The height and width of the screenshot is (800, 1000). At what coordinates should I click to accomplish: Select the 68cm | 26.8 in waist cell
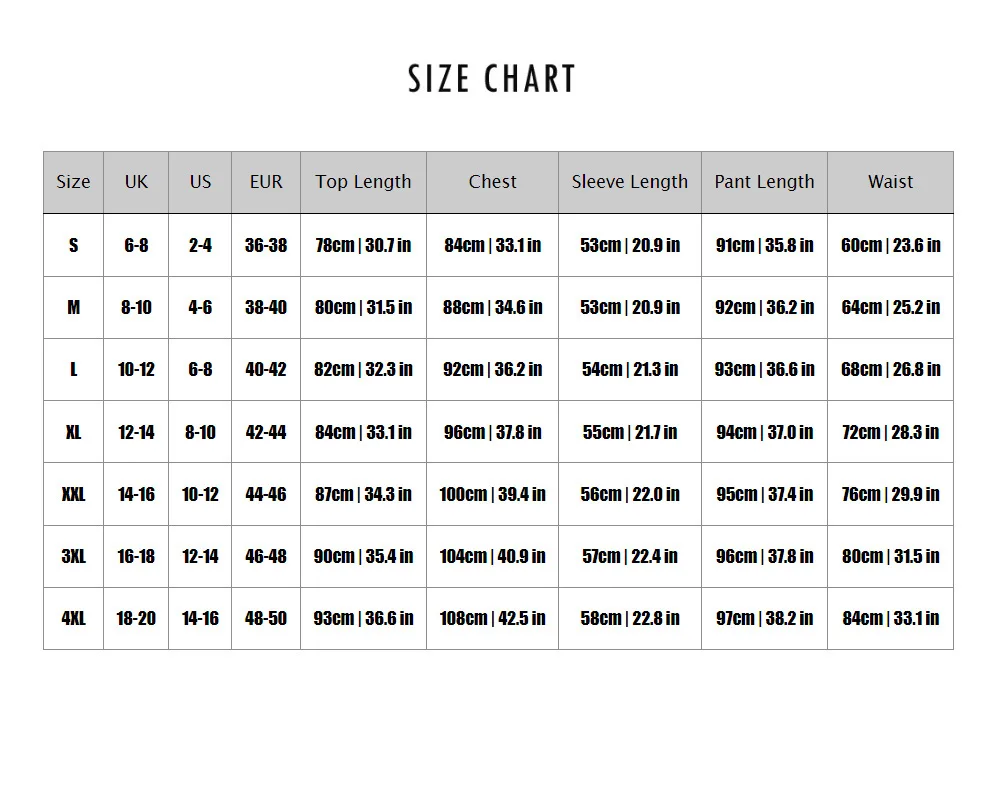point(890,369)
